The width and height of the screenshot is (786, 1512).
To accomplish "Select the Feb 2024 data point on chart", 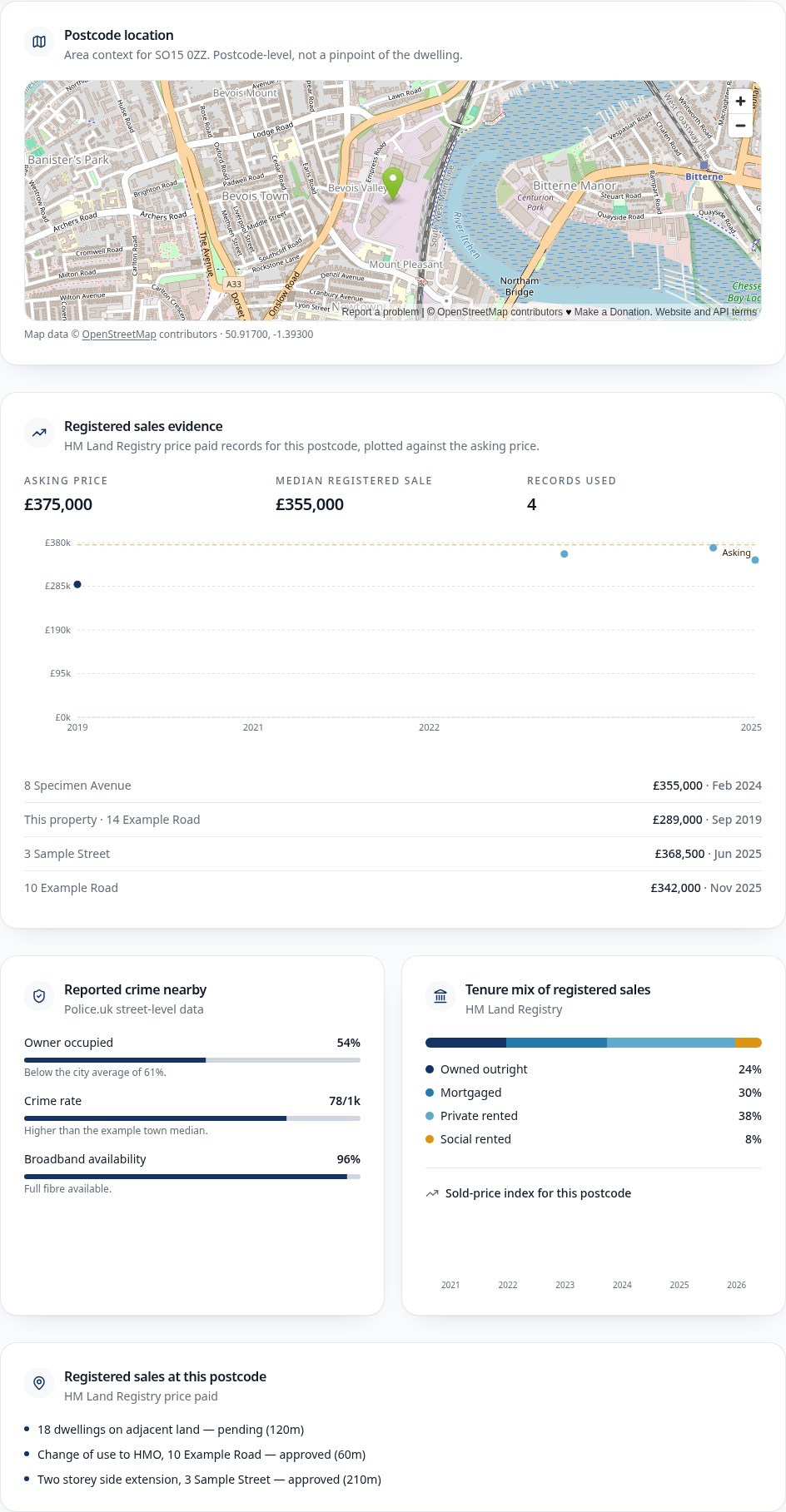I will click(565, 554).
